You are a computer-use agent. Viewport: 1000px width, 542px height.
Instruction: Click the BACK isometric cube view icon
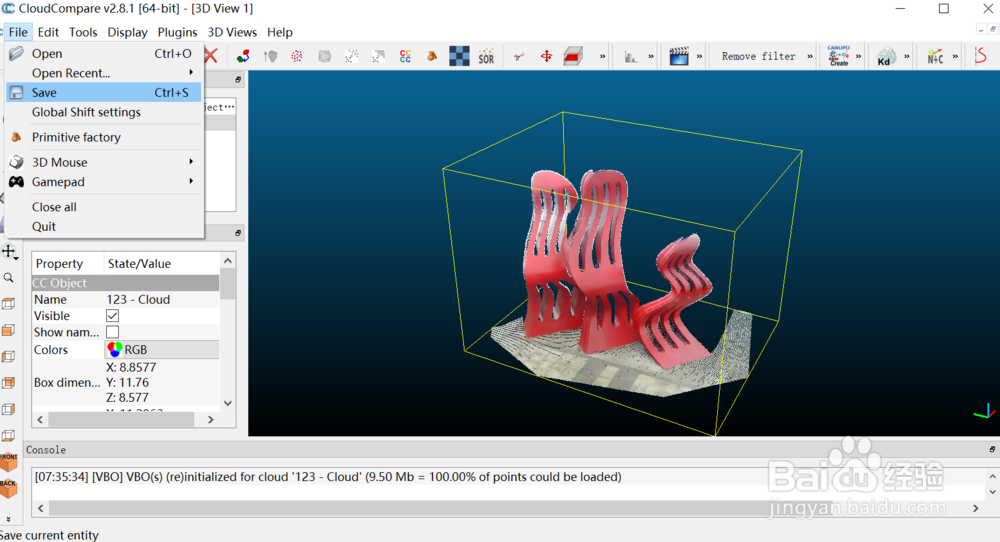click(8, 488)
